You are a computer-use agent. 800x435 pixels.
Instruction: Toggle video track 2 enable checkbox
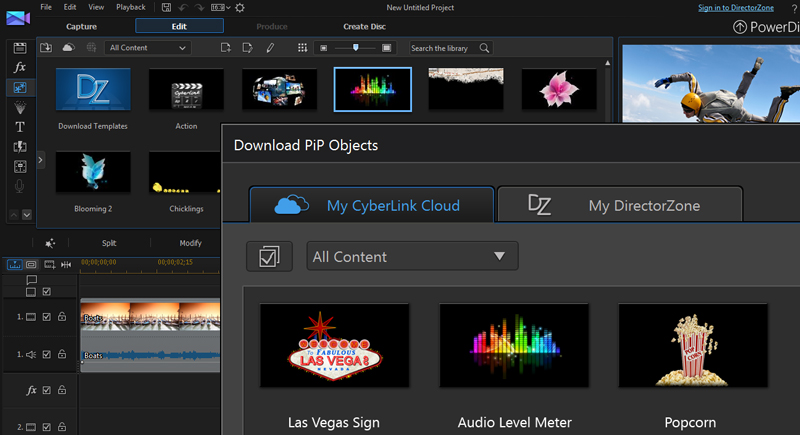(46, 427)
